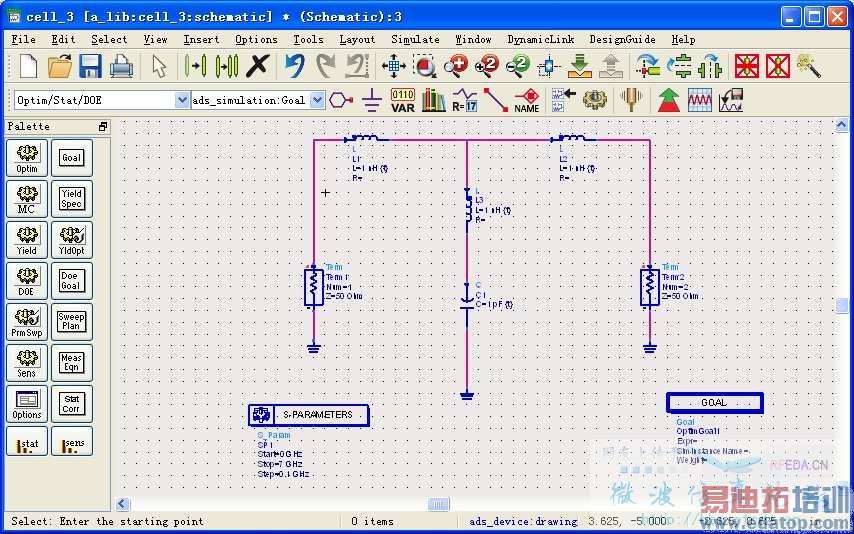Open data display with the waveform icon
Image resolution: width=854 pixels, height=534 pixels.
click(x=700, y=100)
